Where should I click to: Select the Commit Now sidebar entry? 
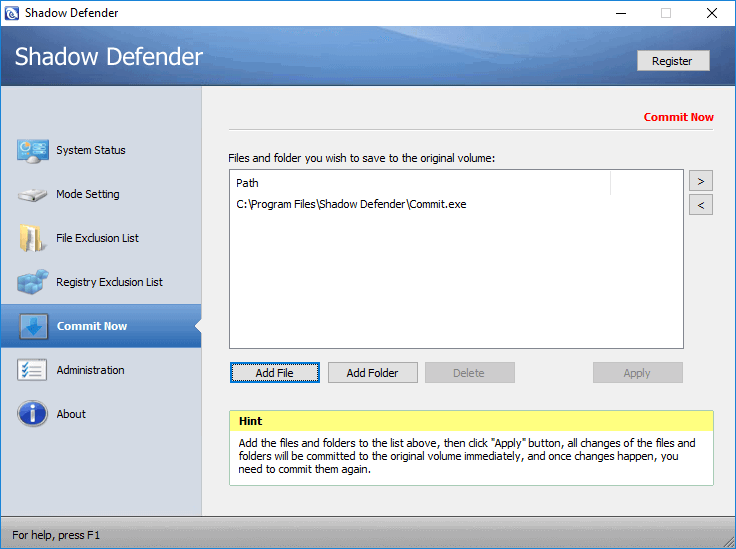101,326
